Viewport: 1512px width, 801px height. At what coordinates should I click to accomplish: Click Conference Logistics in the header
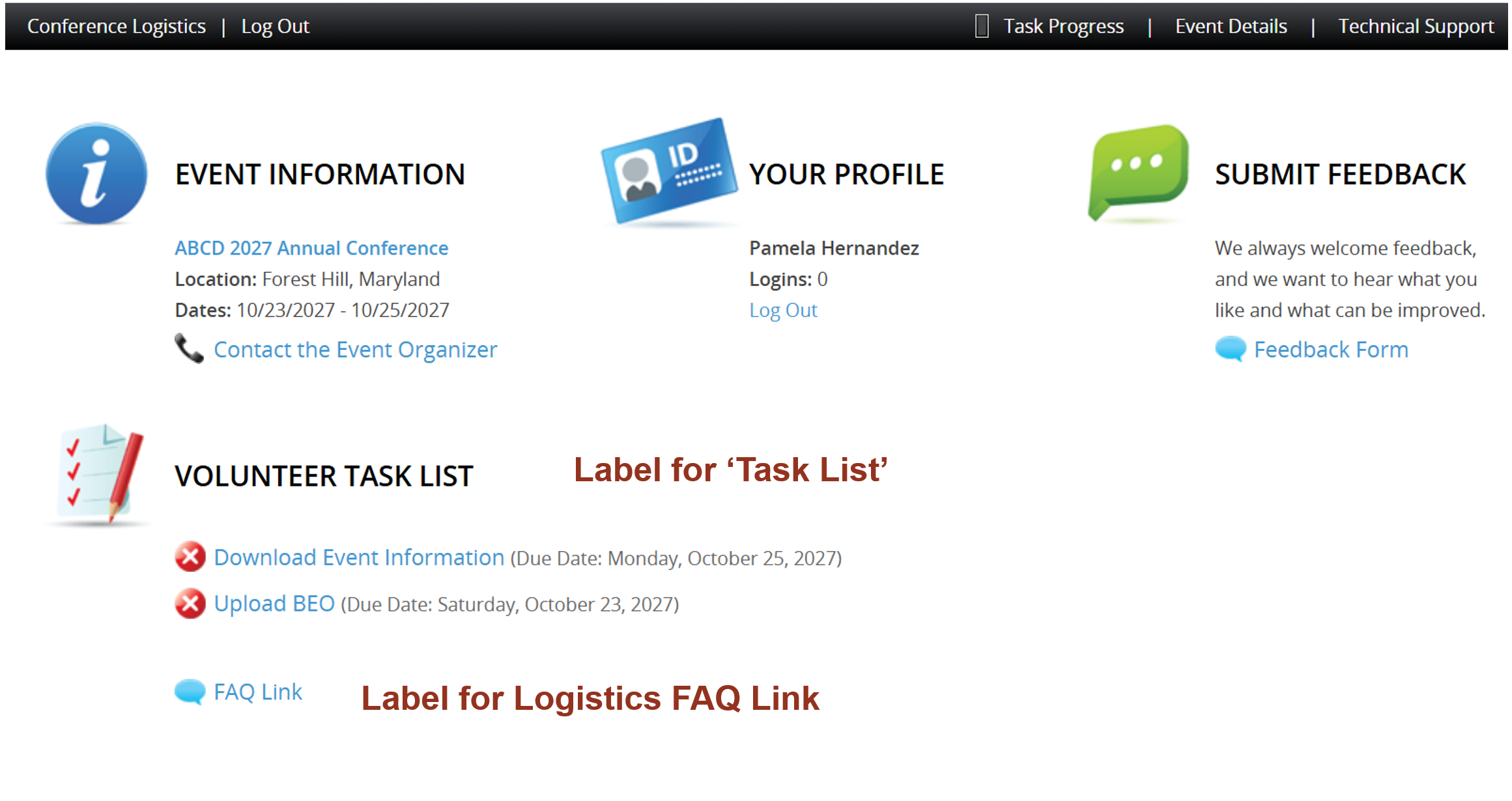[x=117, y=26]
